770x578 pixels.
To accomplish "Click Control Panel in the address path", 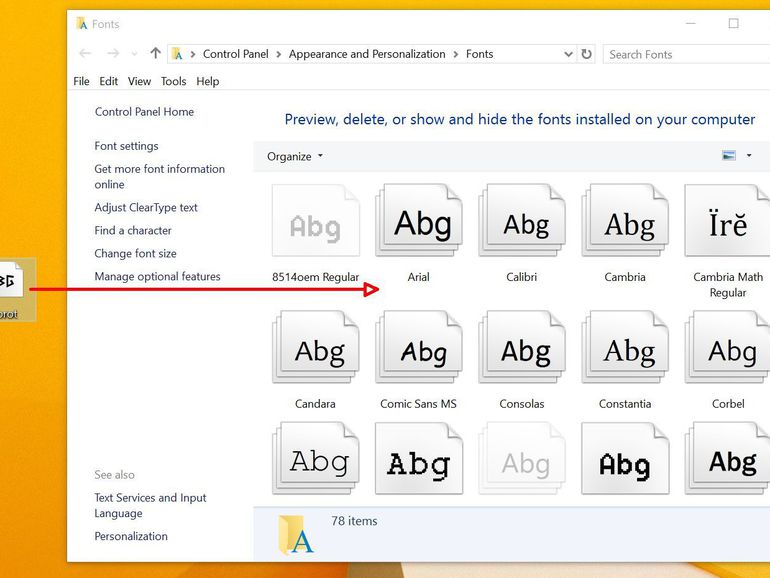I will click(x=236, y=54).
